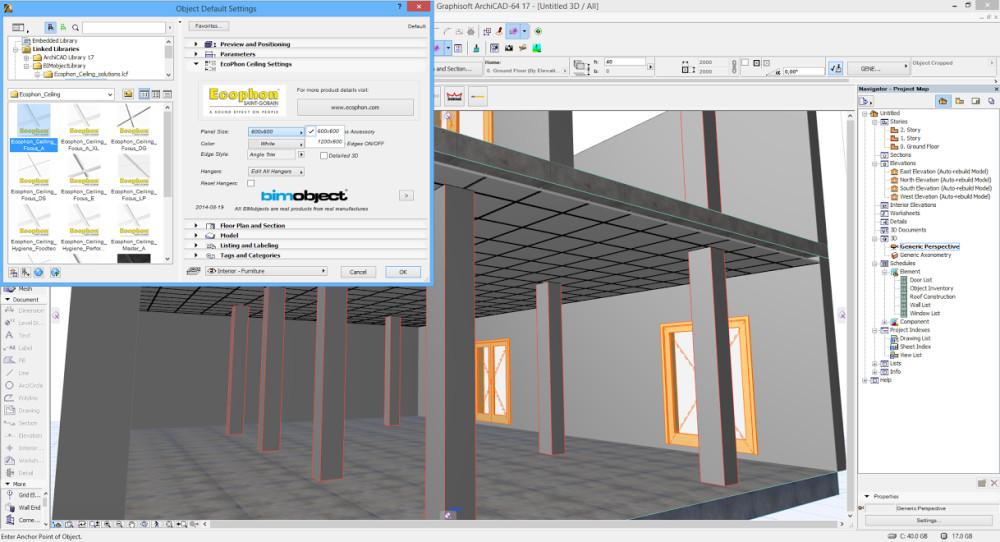Select the Corner Window tool
The height and width of the screenshot is (542, 1000).
click(23, 520)
